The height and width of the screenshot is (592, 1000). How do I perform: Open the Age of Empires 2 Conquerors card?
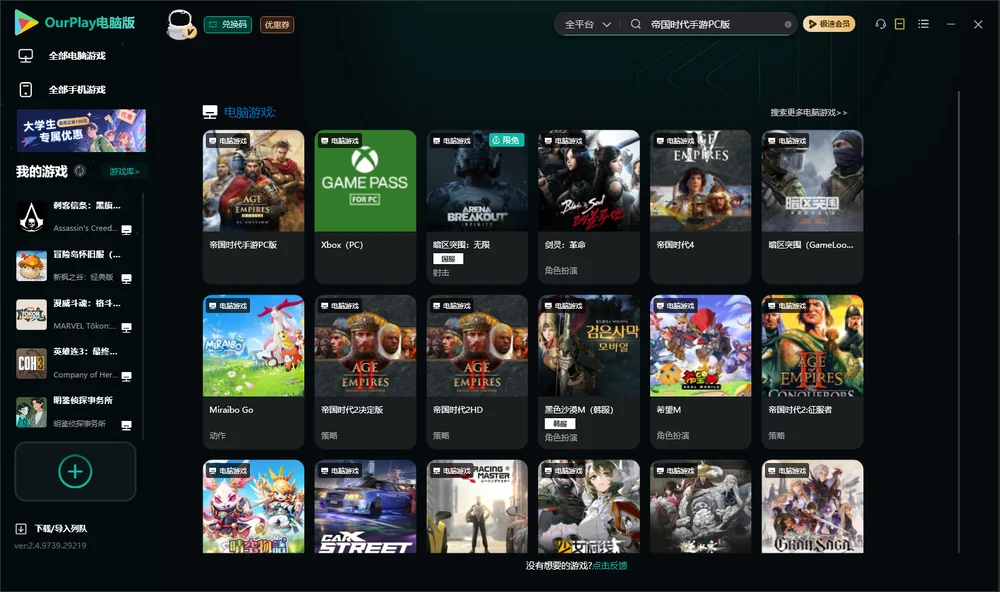point(812,372)
